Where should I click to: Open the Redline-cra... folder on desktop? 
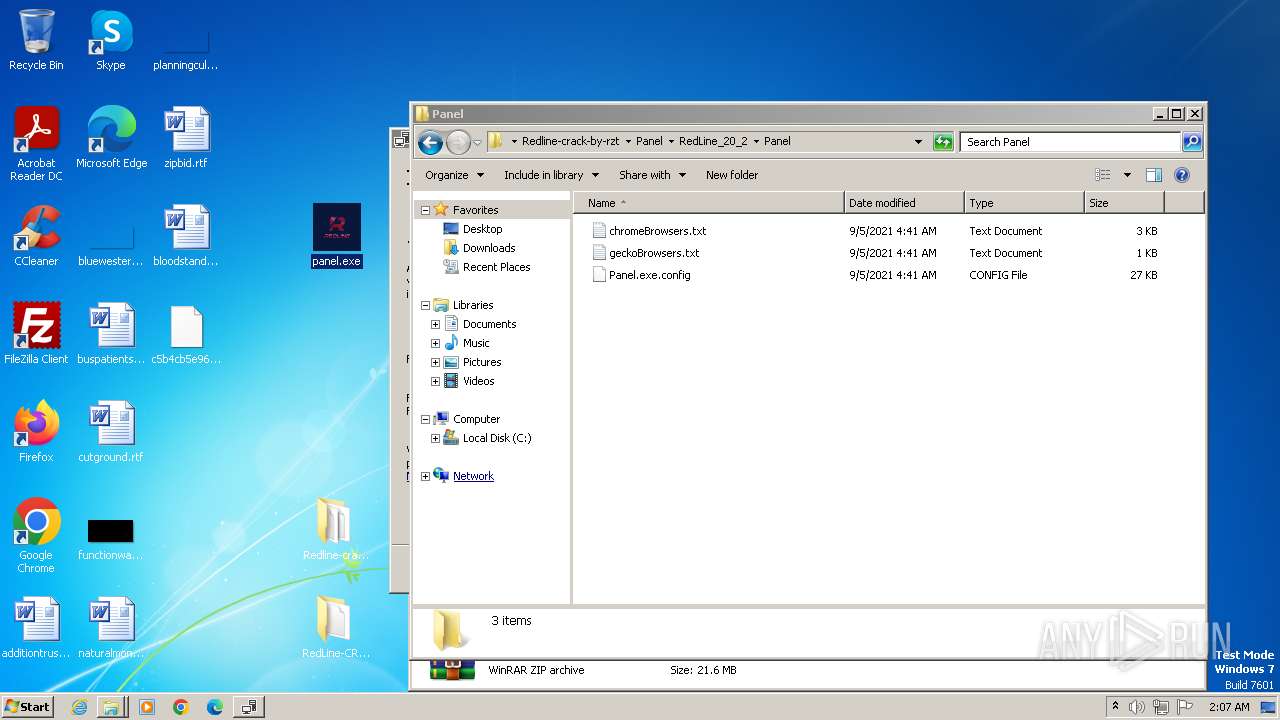click(335, 529)
